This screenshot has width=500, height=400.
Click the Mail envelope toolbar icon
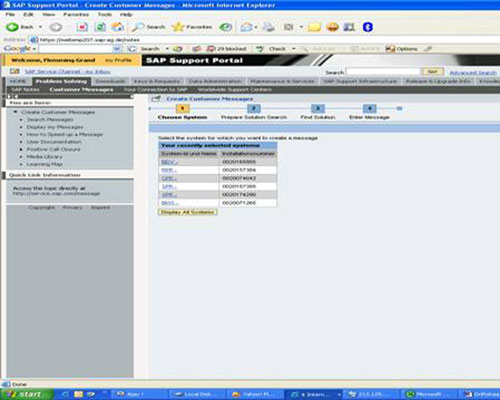pyautogui.click(x=247, y=27)
